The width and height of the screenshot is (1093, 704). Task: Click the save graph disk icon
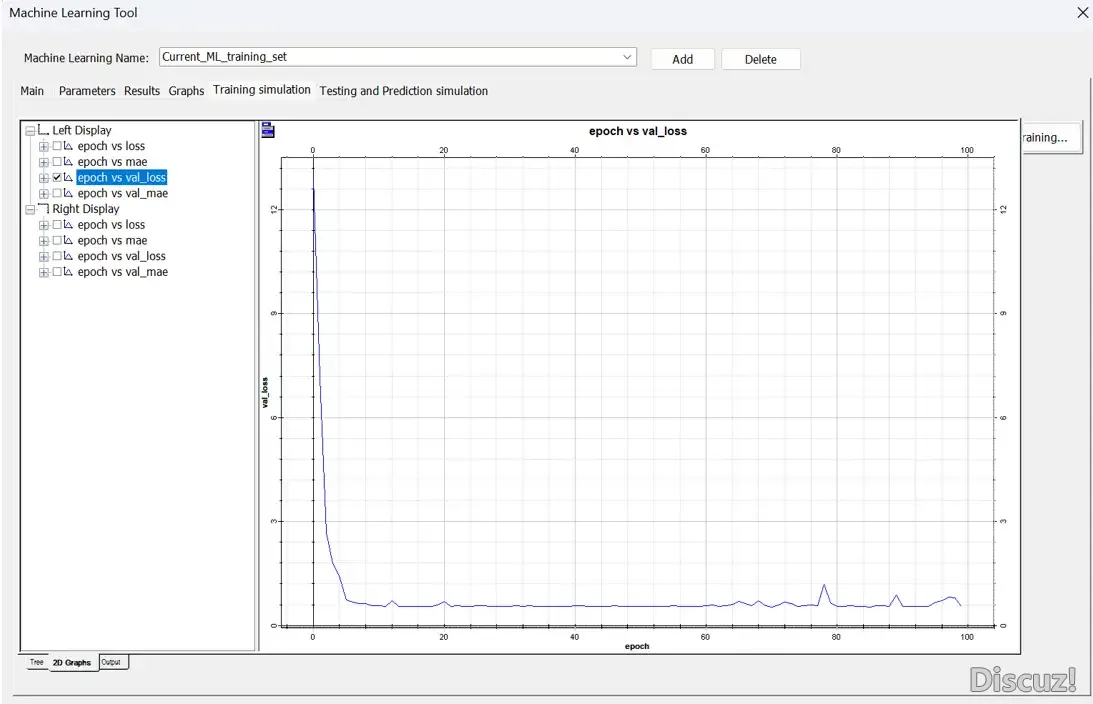[268, 130]
